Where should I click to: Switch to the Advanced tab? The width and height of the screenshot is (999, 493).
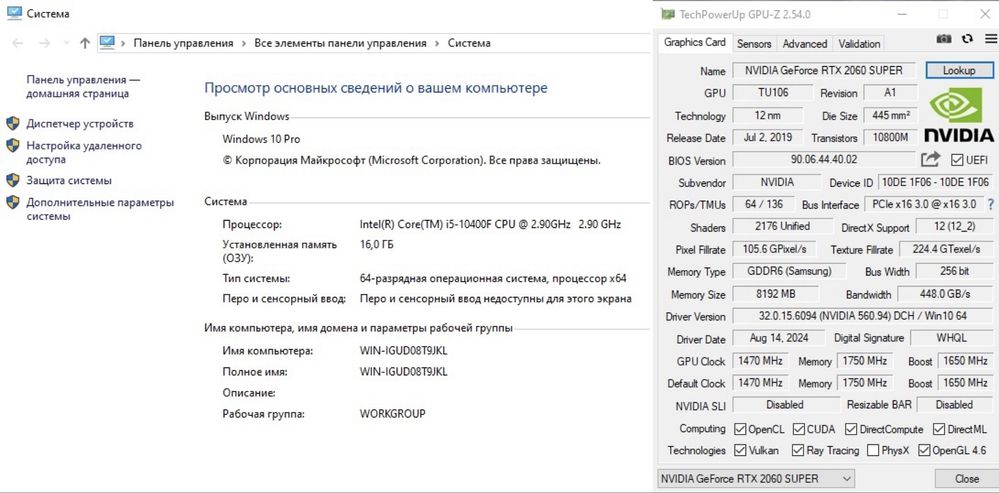coord(805,44)
